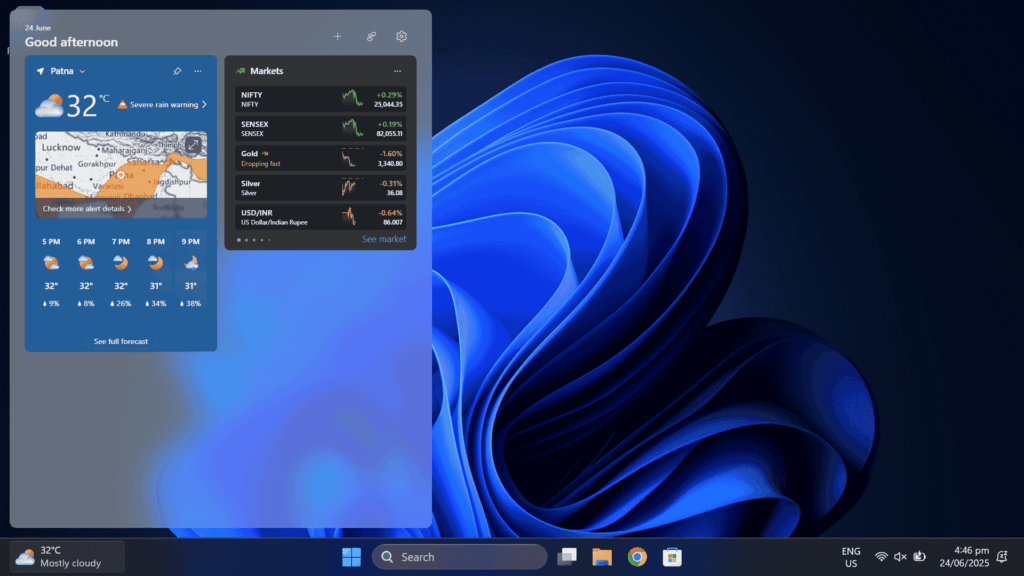Image resolution: width=1024 pixels, height=576 pixels.
Task: Open ENG US language switcher
Action: [851, 557]
